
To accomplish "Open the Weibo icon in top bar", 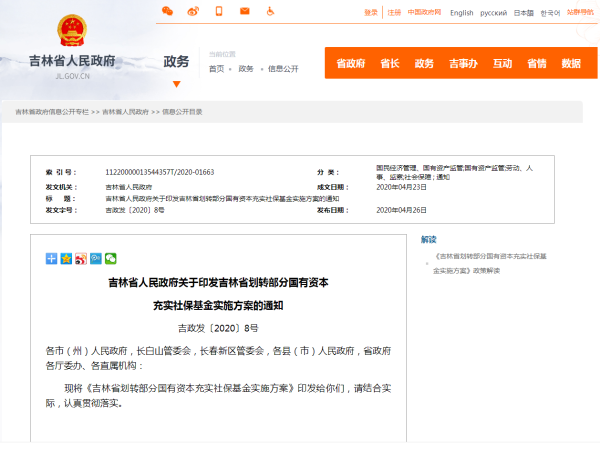I will pos(193,11).
